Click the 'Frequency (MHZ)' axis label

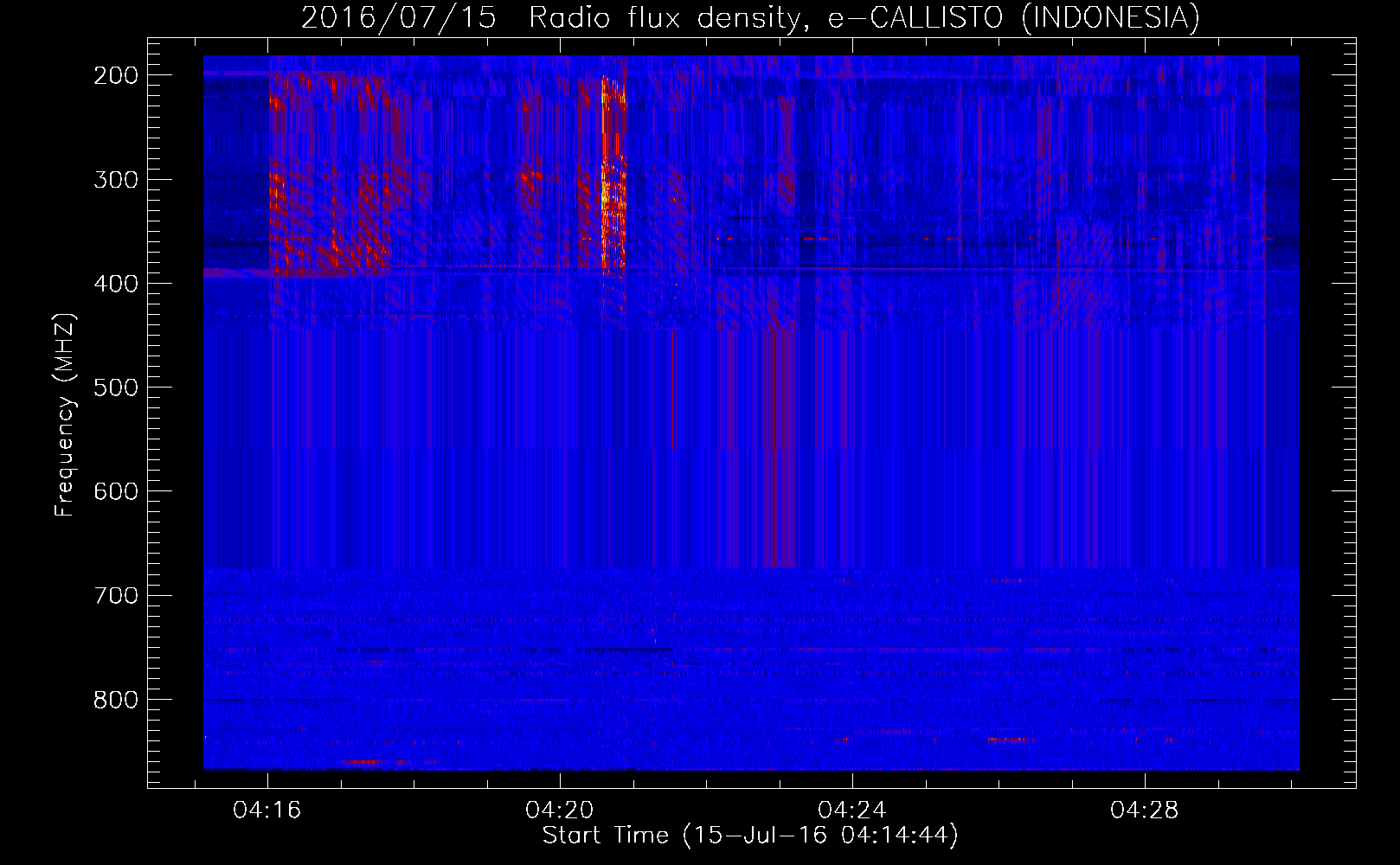(65, 414)
